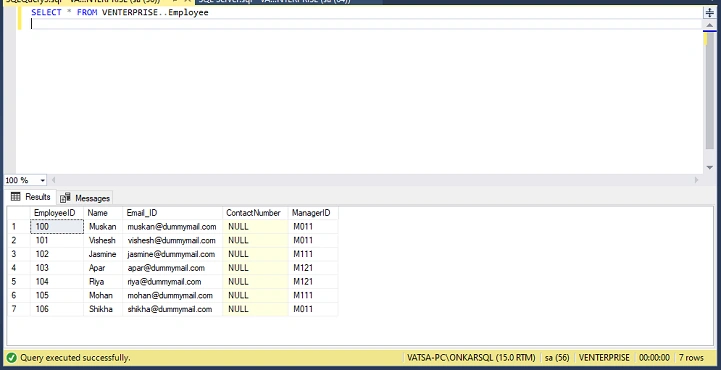This screenshot has height=370, width=721.
Task: Click the Muskan name cell
Action: pyautogui.click(x=103, y=227)
